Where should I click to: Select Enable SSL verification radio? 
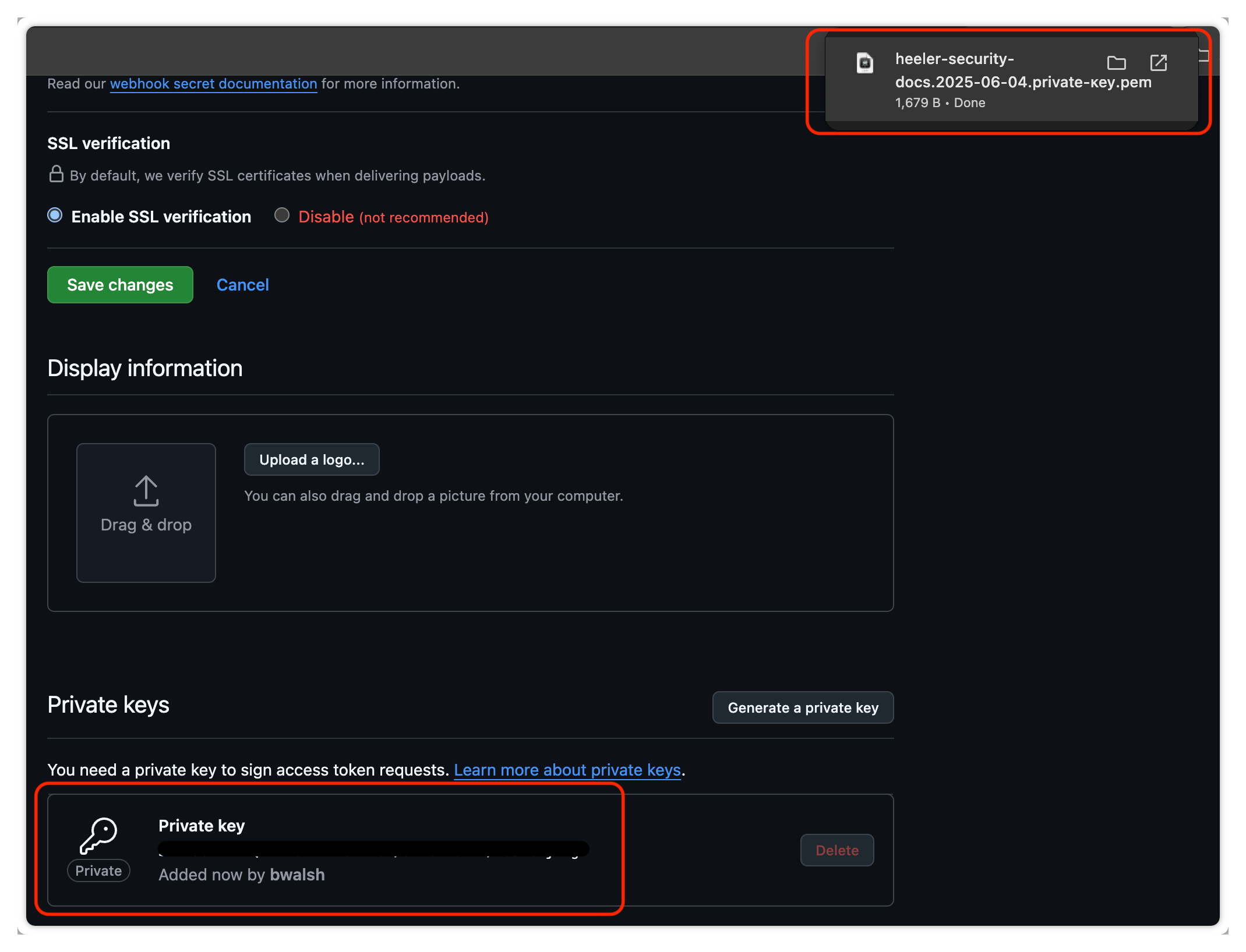pos(55,215)
